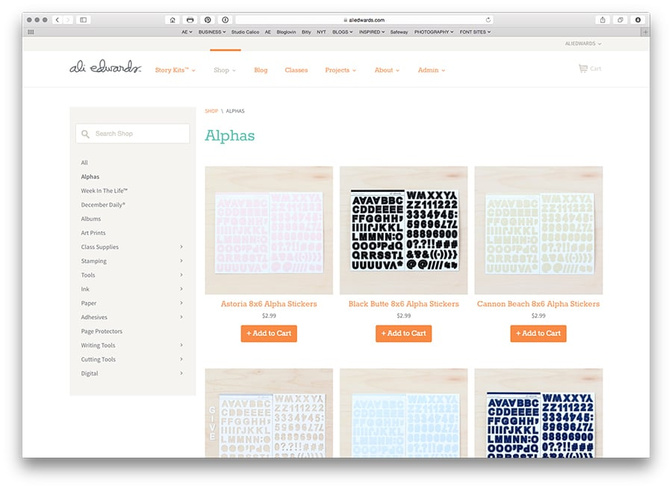This screenshot has width=672, height=489.
Task: Open the ALIEDWARDS account dropdown
Action: click(583, 44)
